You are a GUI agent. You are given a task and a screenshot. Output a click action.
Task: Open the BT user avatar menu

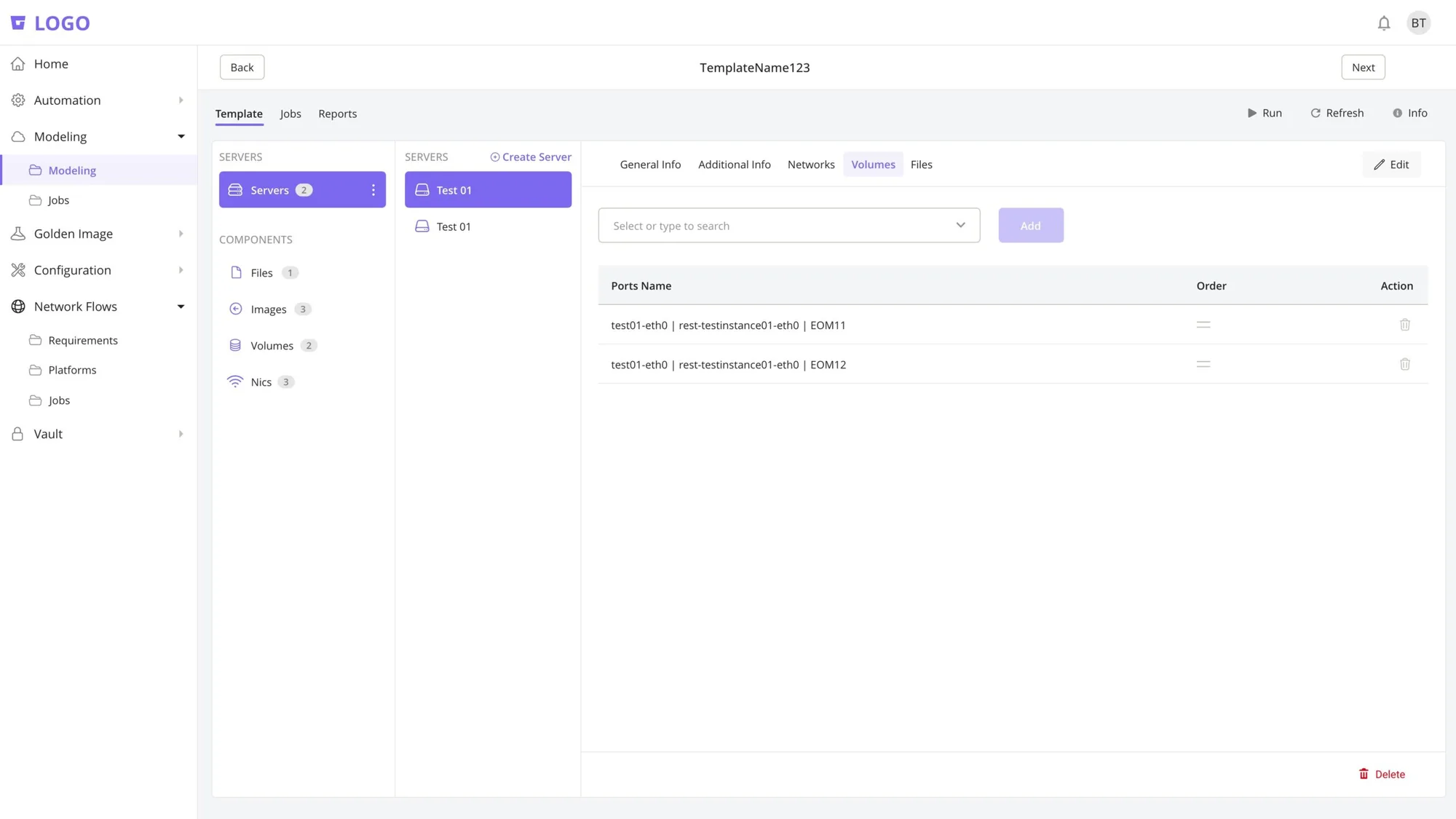[x=1418, y=23]
